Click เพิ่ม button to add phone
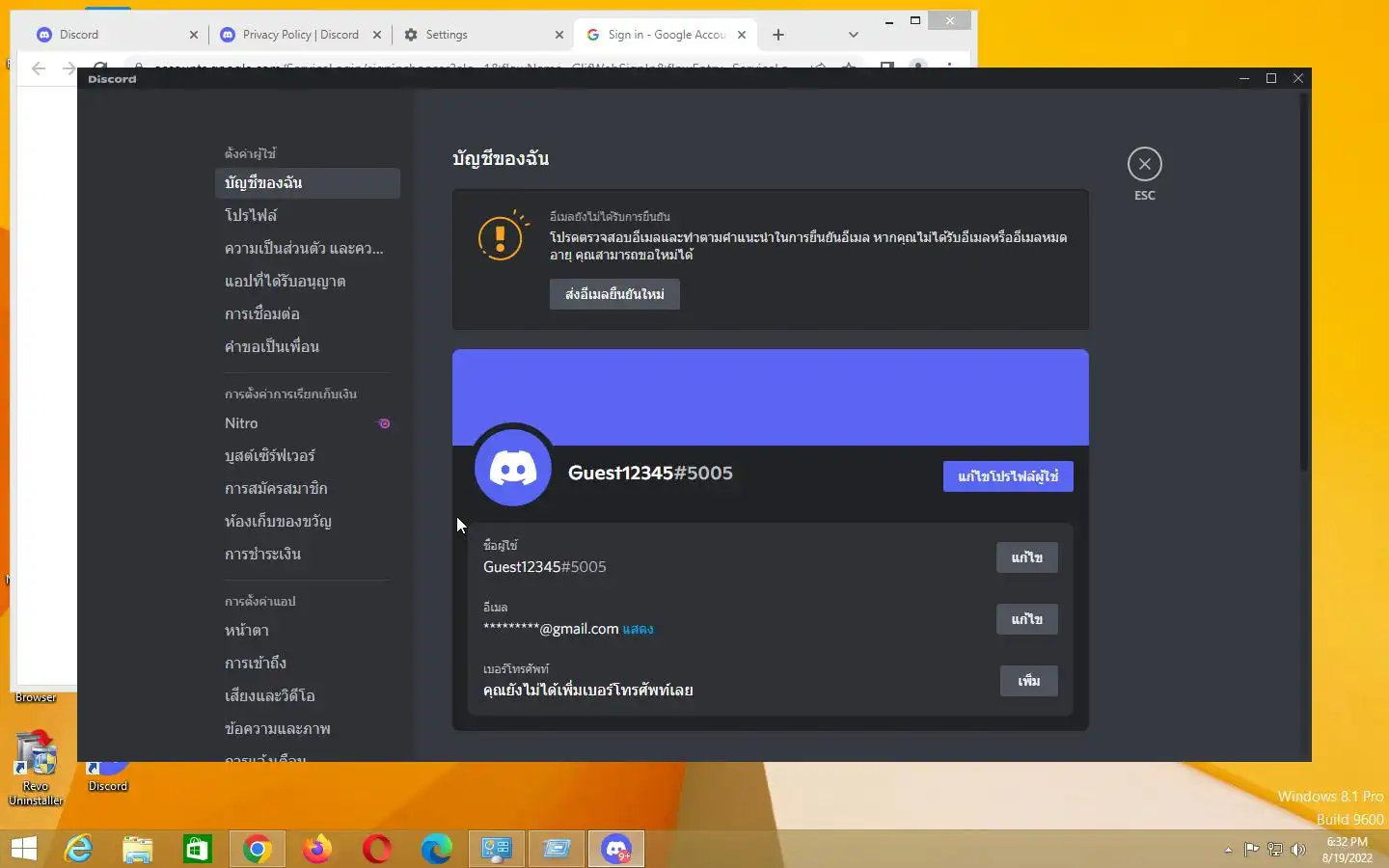 pyautogui.click(x=1028, y=681)
